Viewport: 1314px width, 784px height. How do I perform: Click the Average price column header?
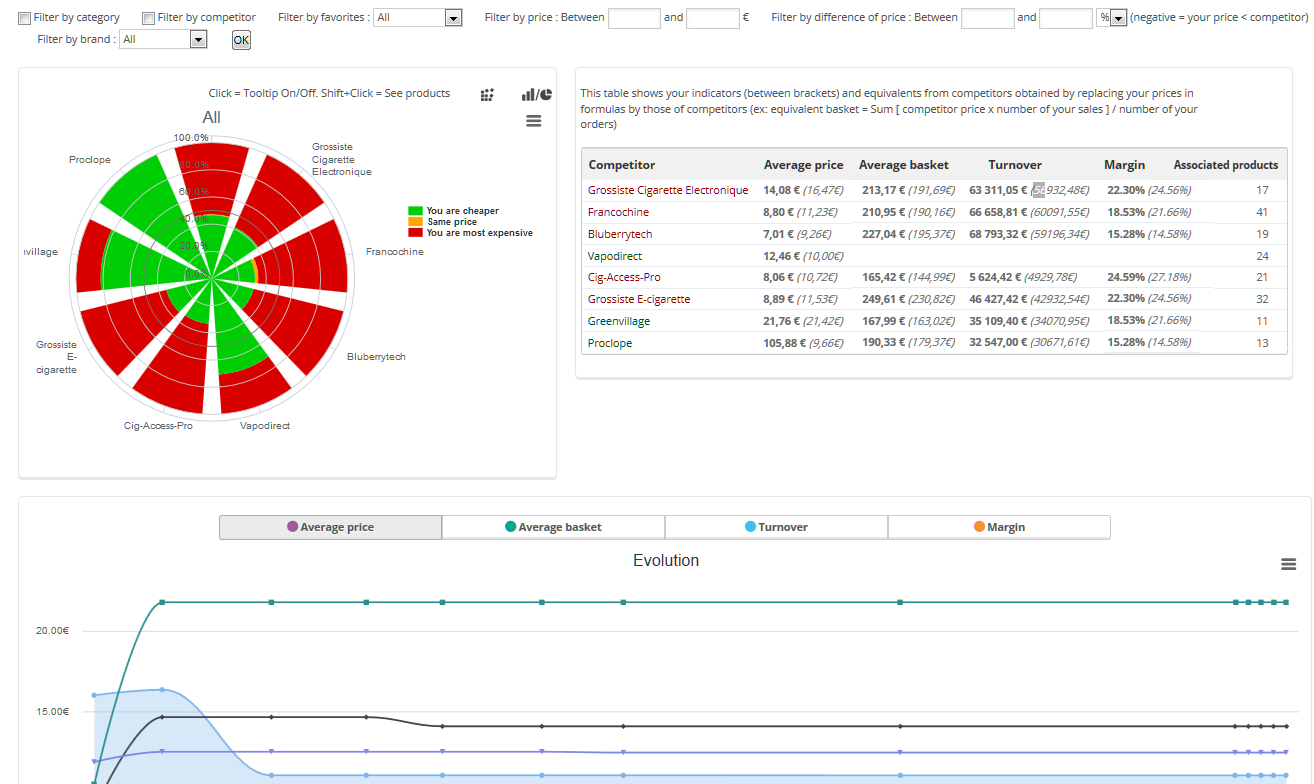803,165
